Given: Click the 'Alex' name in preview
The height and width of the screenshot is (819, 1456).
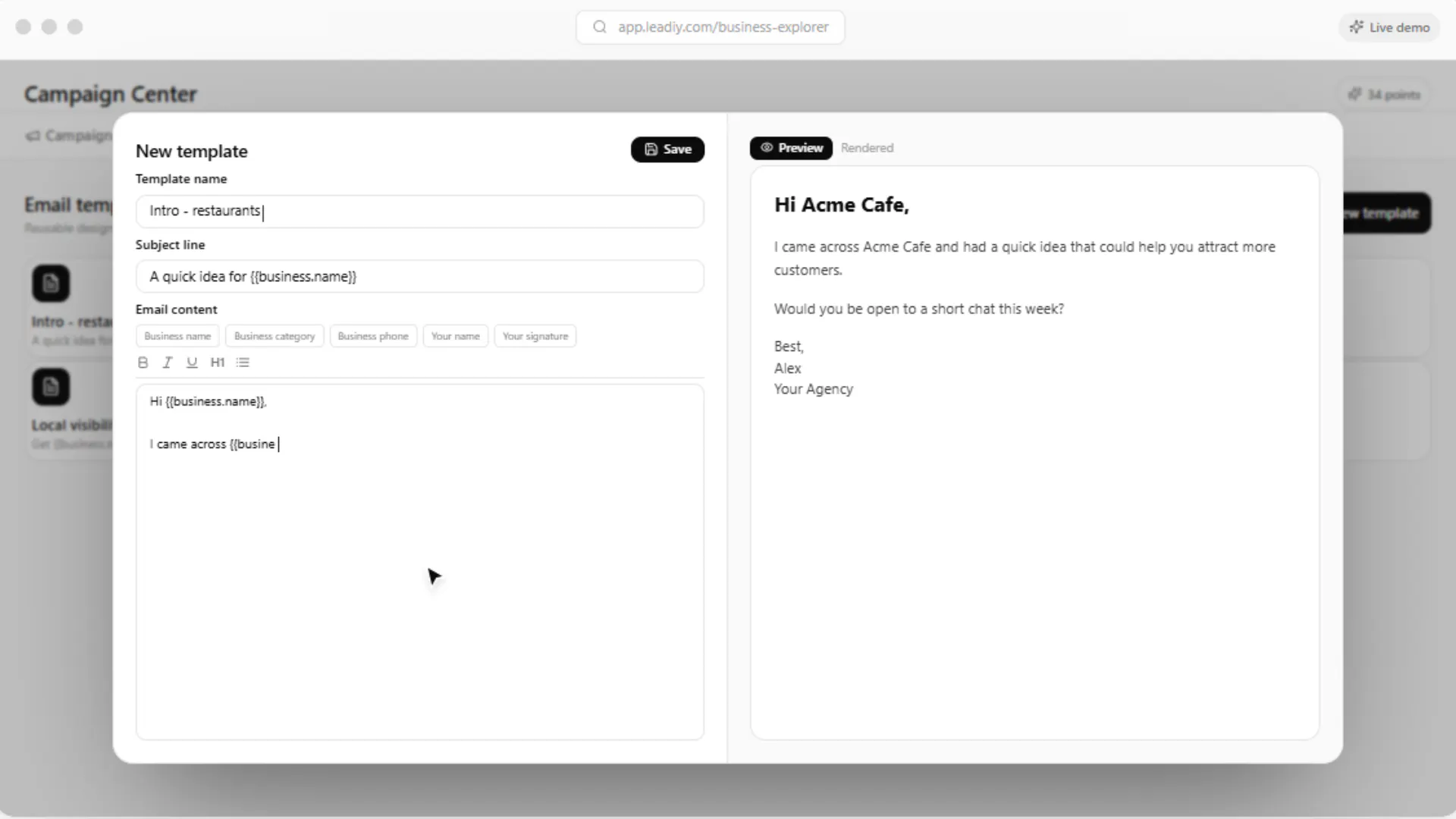Looking at the screenshot, I should coord(788,369).
